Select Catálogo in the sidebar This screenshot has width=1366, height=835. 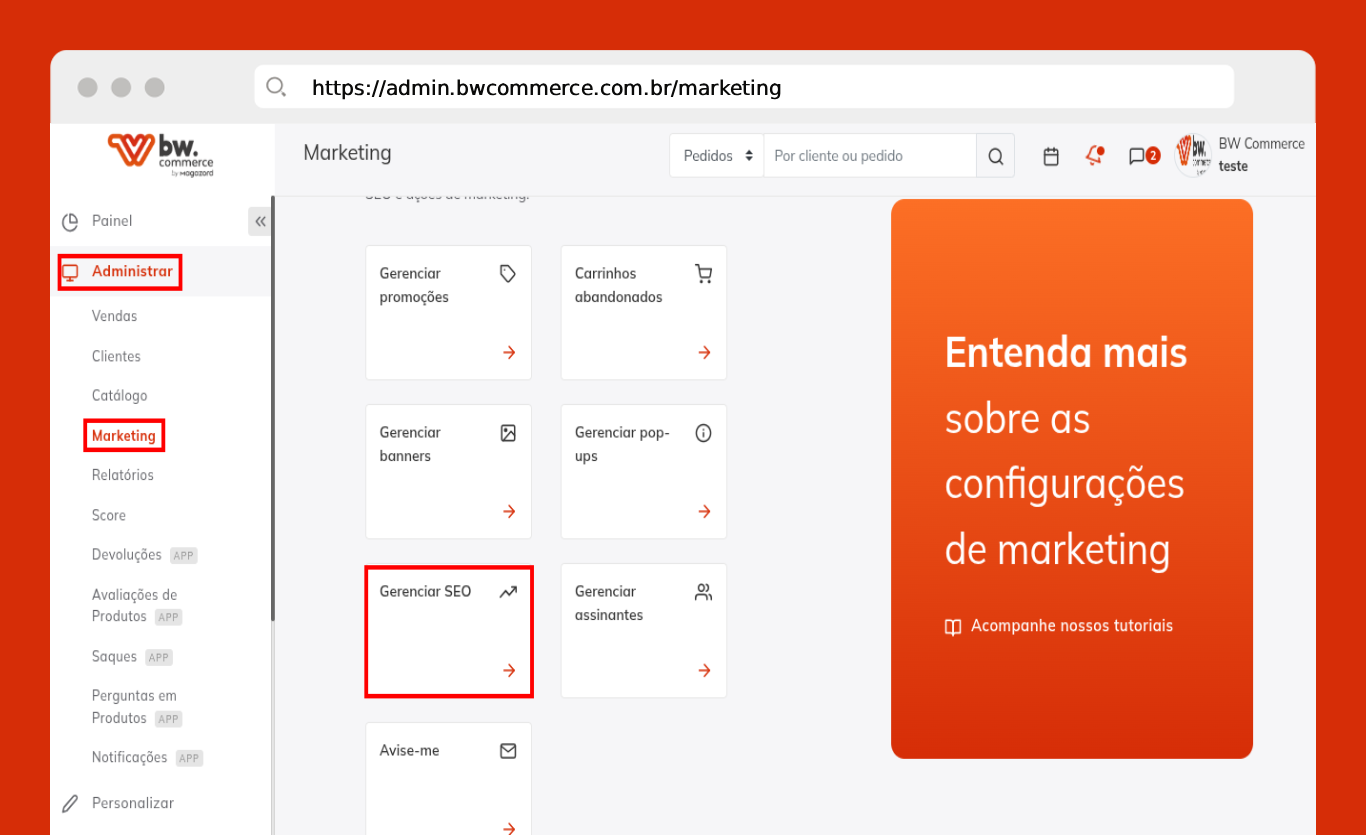(x=119, y=396)
